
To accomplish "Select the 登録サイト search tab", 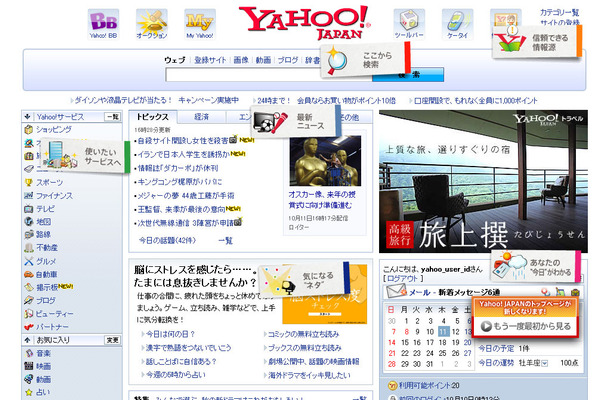I will coord(210,60).
